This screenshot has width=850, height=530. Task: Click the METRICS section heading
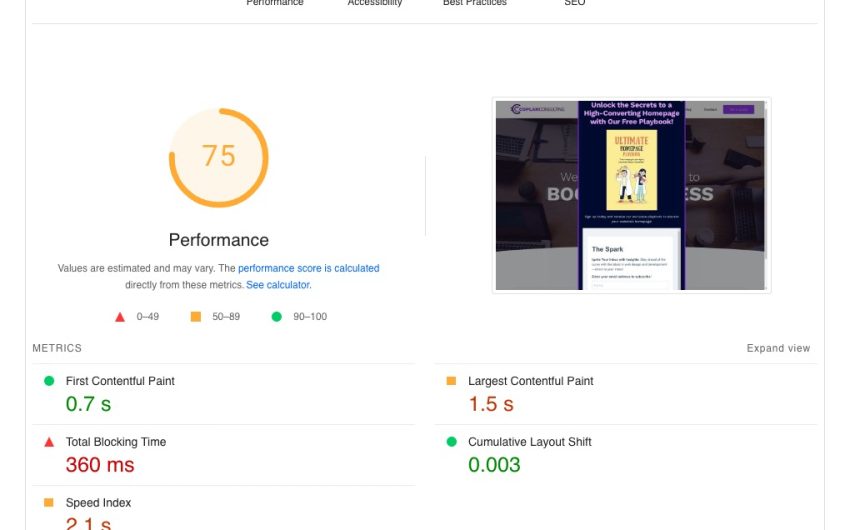(x=57, y=348)
